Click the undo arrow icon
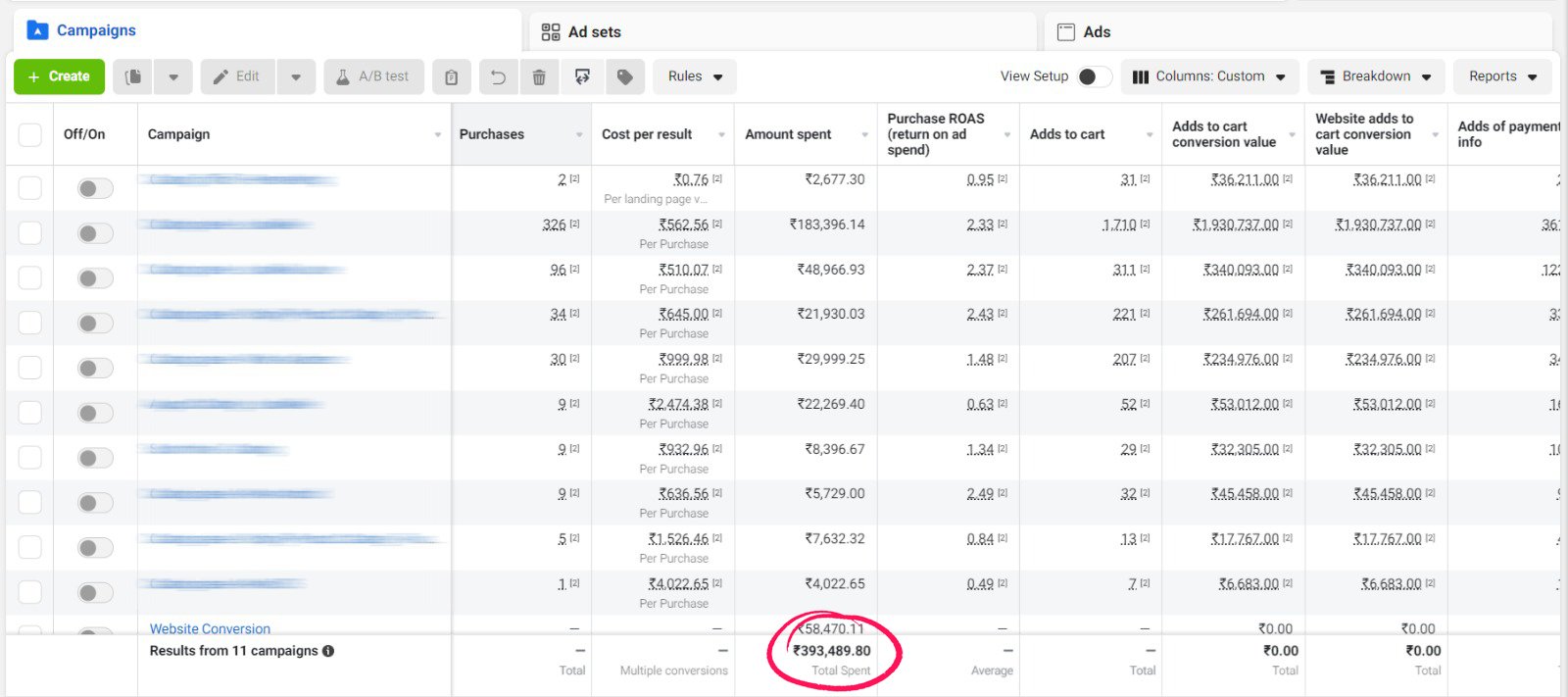 tap(498, 76)
